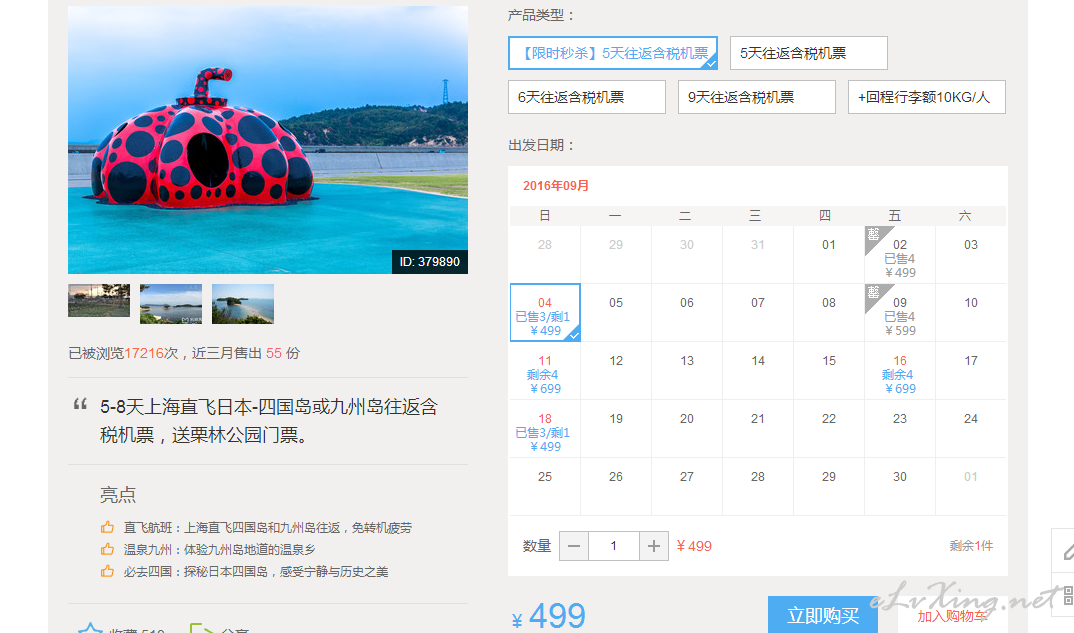Screen dimensions: 1074x633
Task: Click the 分享 share icon
Action: 201,628
